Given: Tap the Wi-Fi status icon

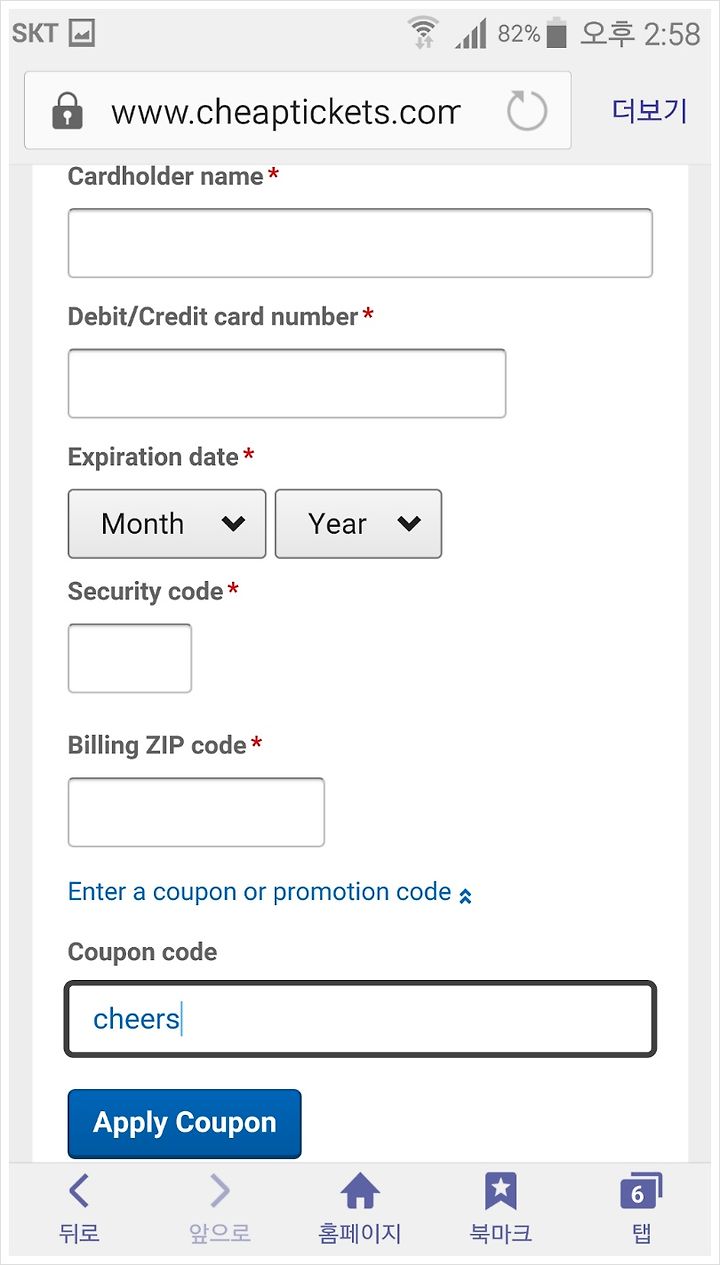Looking at the screenshot, I should (x=424, y=33).
